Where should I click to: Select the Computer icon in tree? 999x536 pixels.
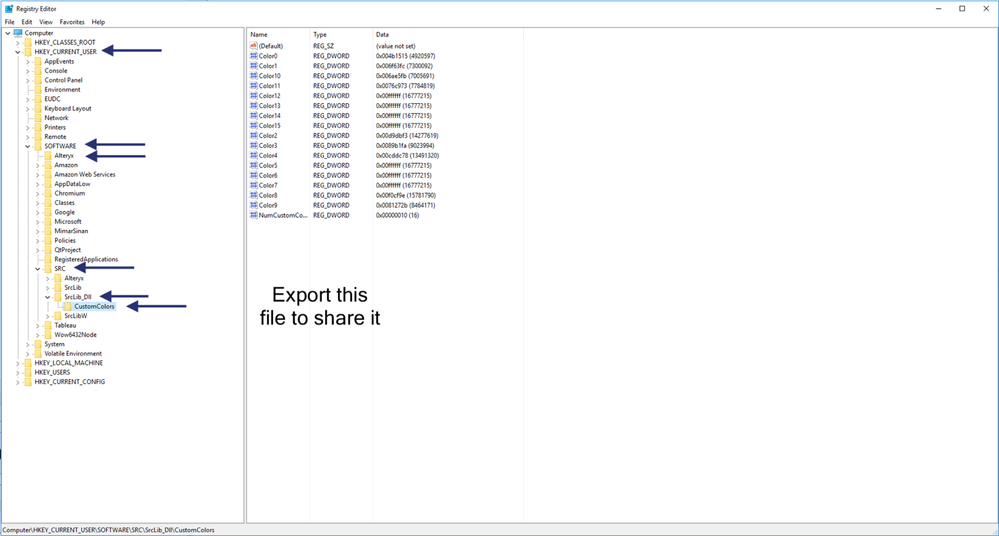pyautogui.click(x=18, y=33)
